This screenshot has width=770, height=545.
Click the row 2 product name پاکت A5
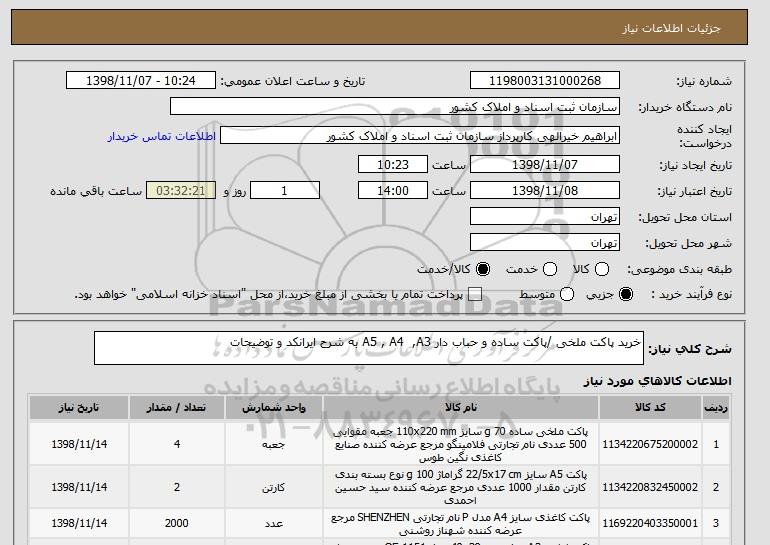(x=461, y=487)
